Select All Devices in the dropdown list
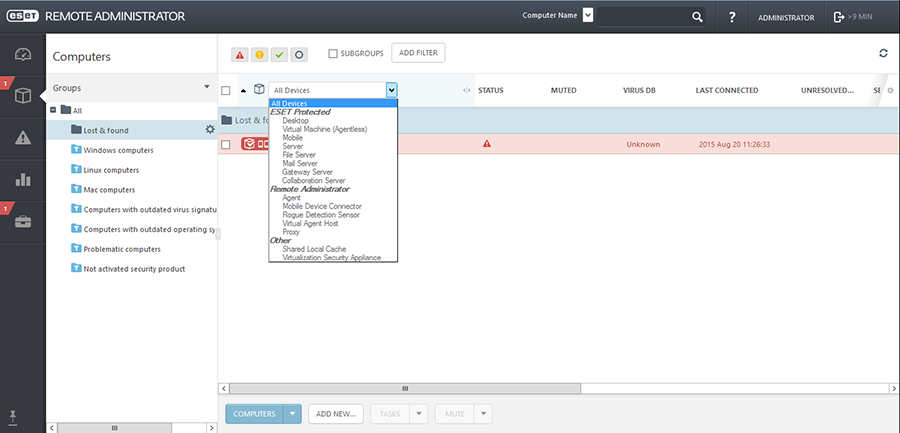Image resolution: width=900 pixels, height=433 pixels. [x=333, y=103]
